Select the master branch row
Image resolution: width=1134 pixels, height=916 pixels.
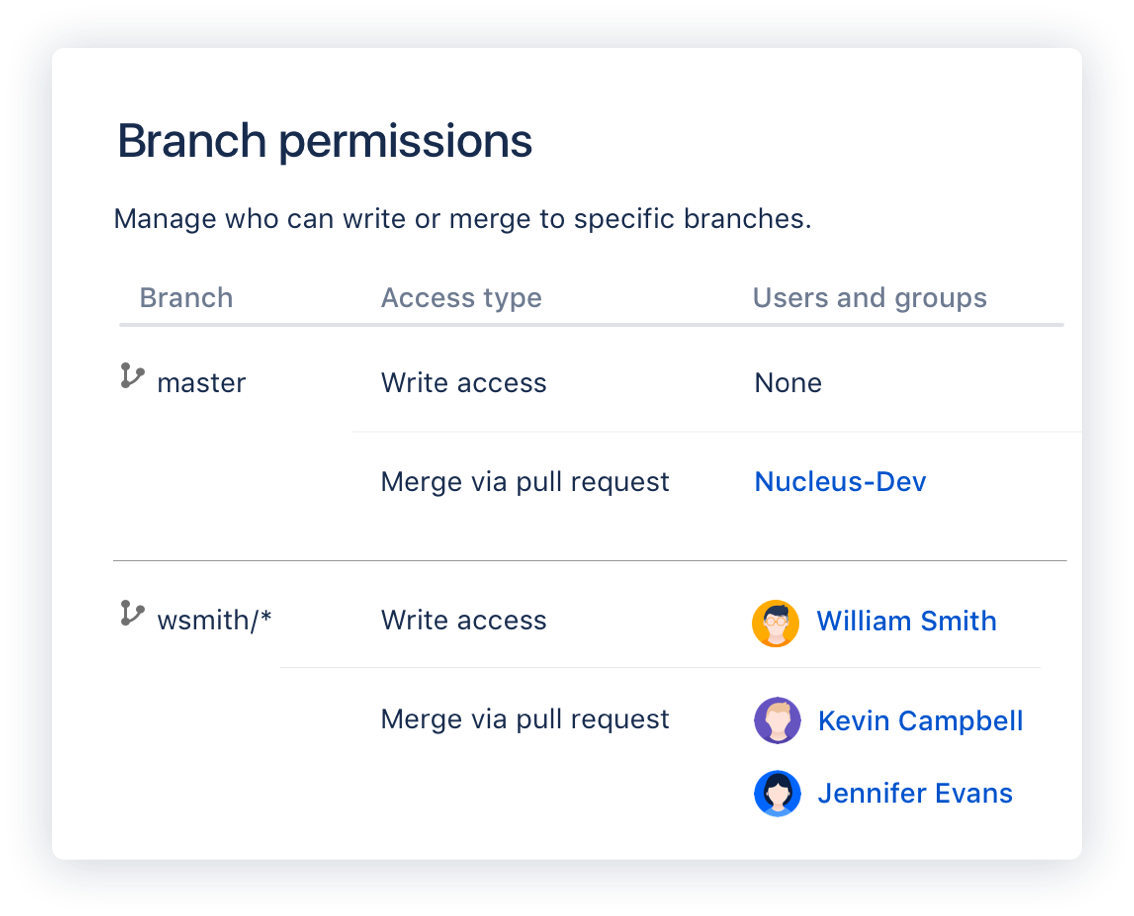201,382
